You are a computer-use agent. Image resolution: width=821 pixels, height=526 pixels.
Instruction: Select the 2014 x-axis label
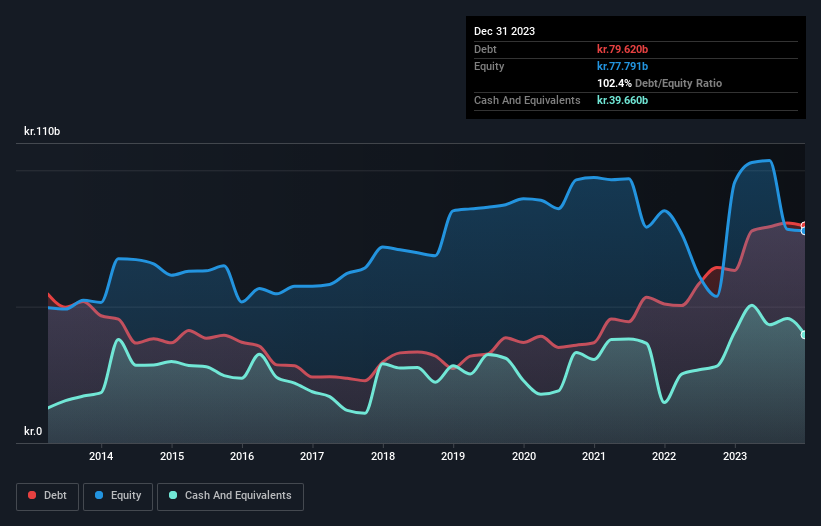tap(101, 456)
